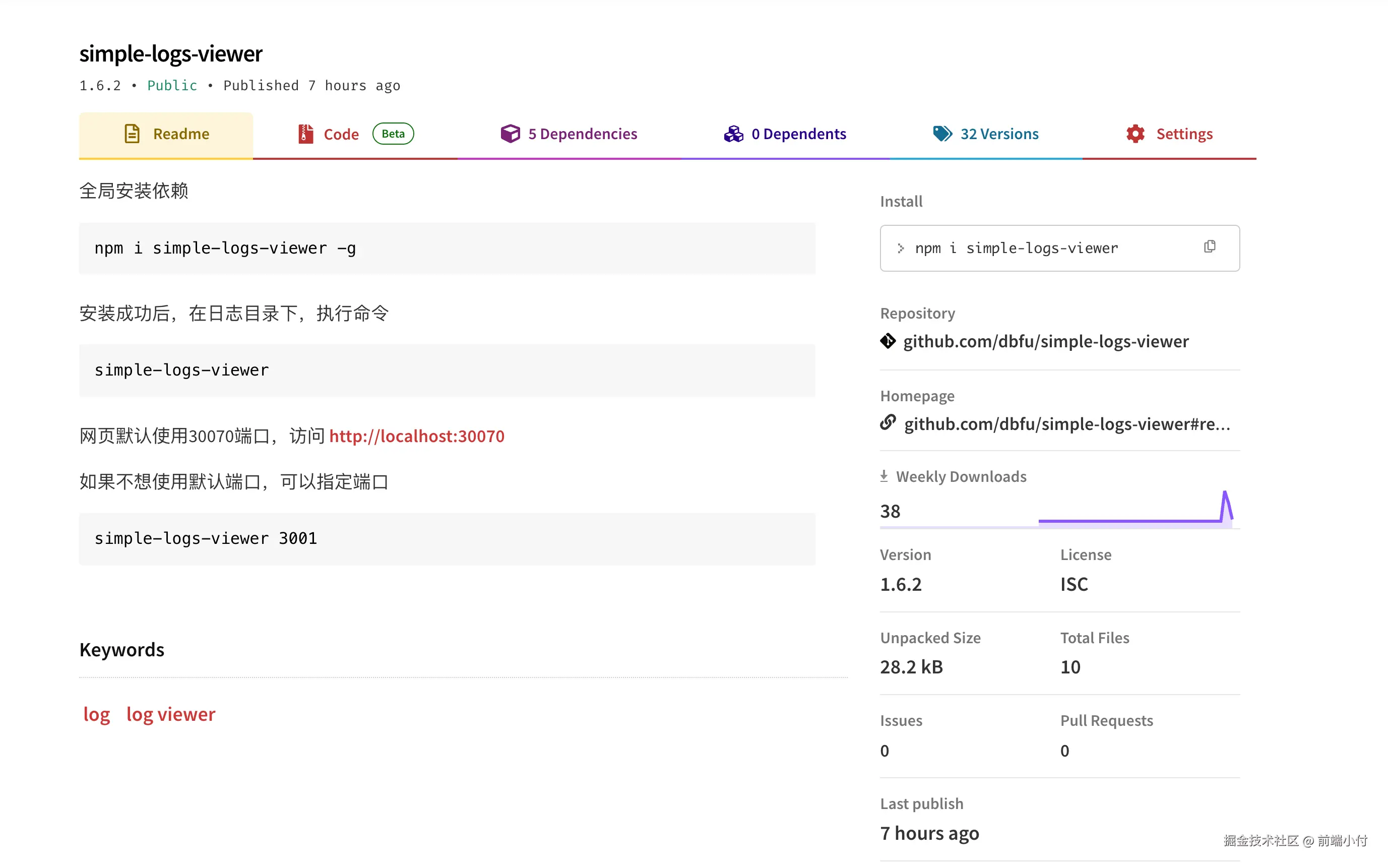Image resolution: width=1388 pixels, height=868 pixels.
Task: Open the 0 Dependents tab
Action: (x=798, y=134)
